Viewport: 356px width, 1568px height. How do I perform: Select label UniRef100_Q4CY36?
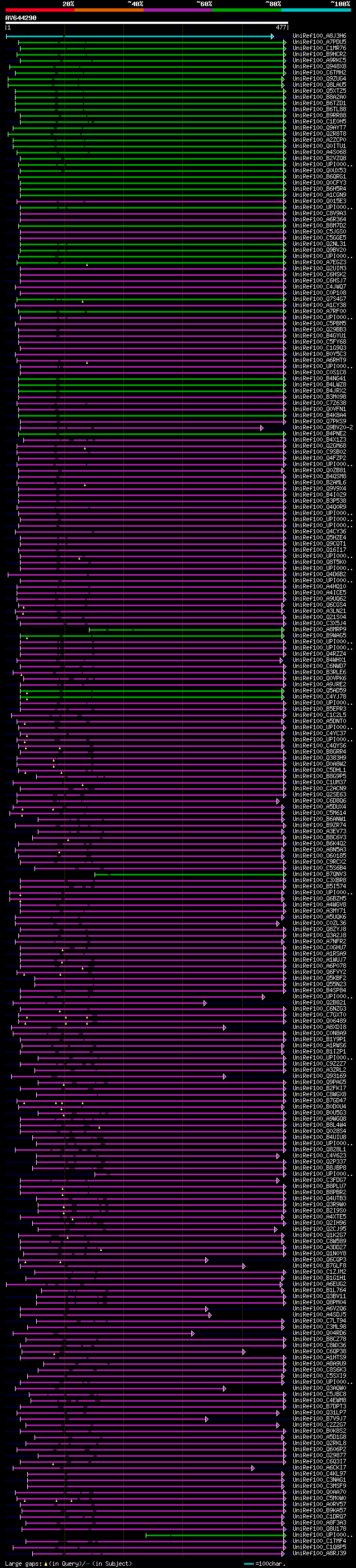(x=319, y=531)
